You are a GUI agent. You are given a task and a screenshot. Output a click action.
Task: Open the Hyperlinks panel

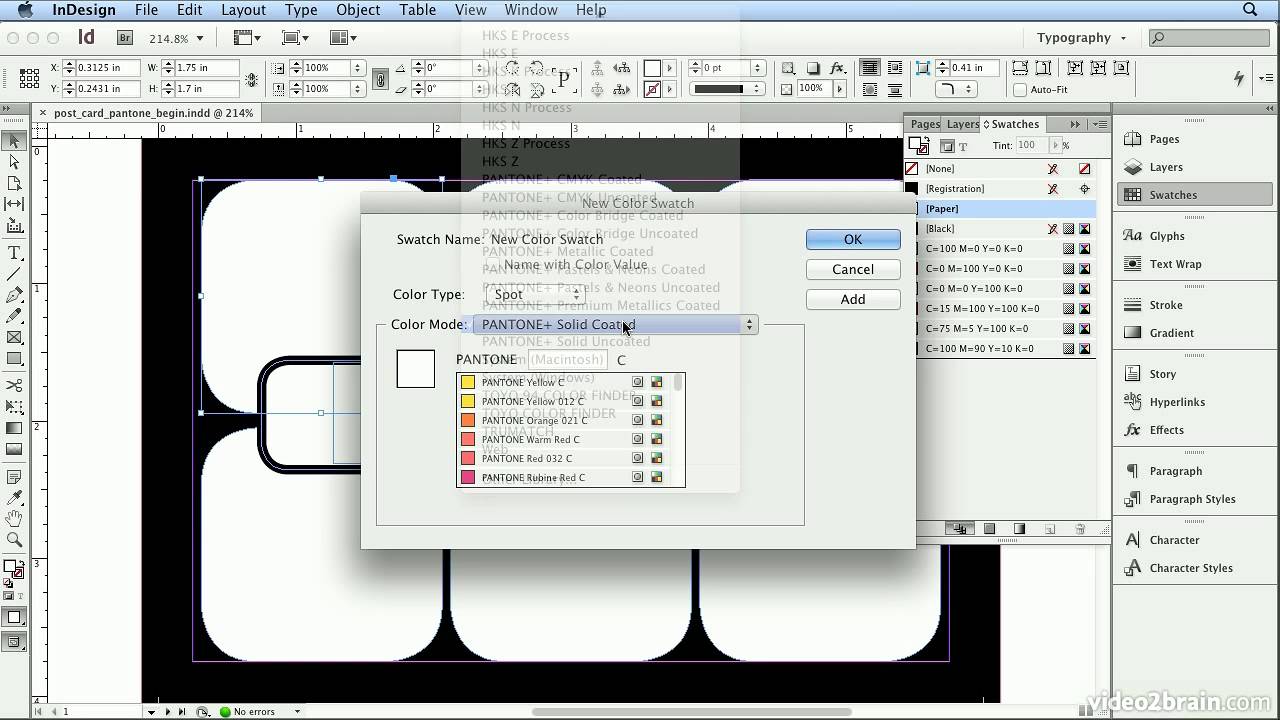click(x=1177, y=402)
